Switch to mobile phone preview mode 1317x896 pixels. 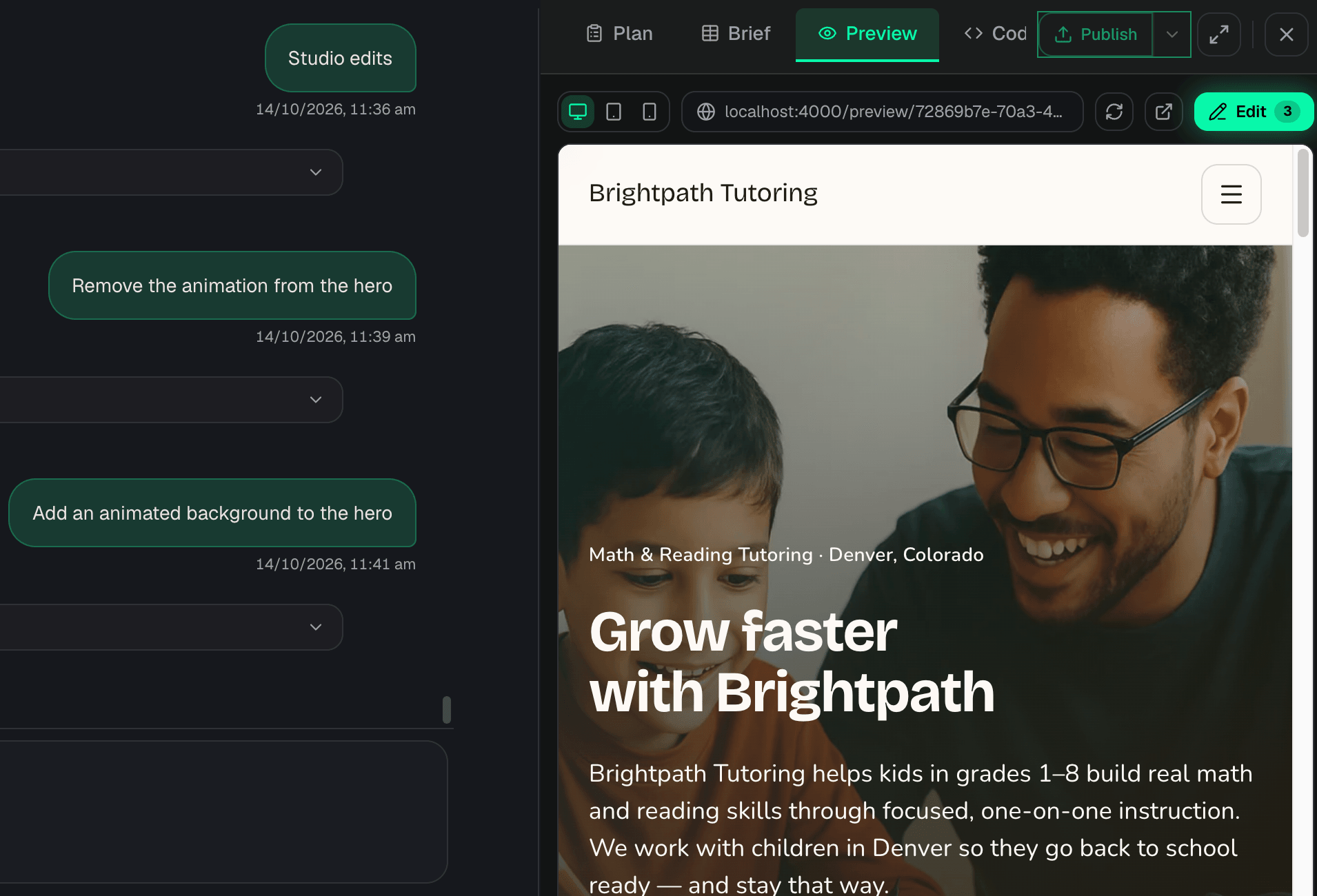coord(650,112)
